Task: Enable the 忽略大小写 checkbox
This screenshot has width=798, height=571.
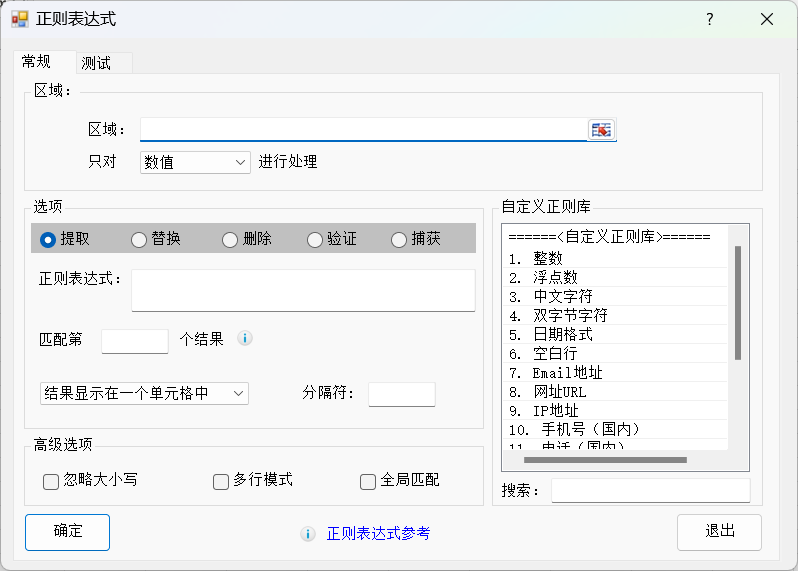Action: point(51,481)
